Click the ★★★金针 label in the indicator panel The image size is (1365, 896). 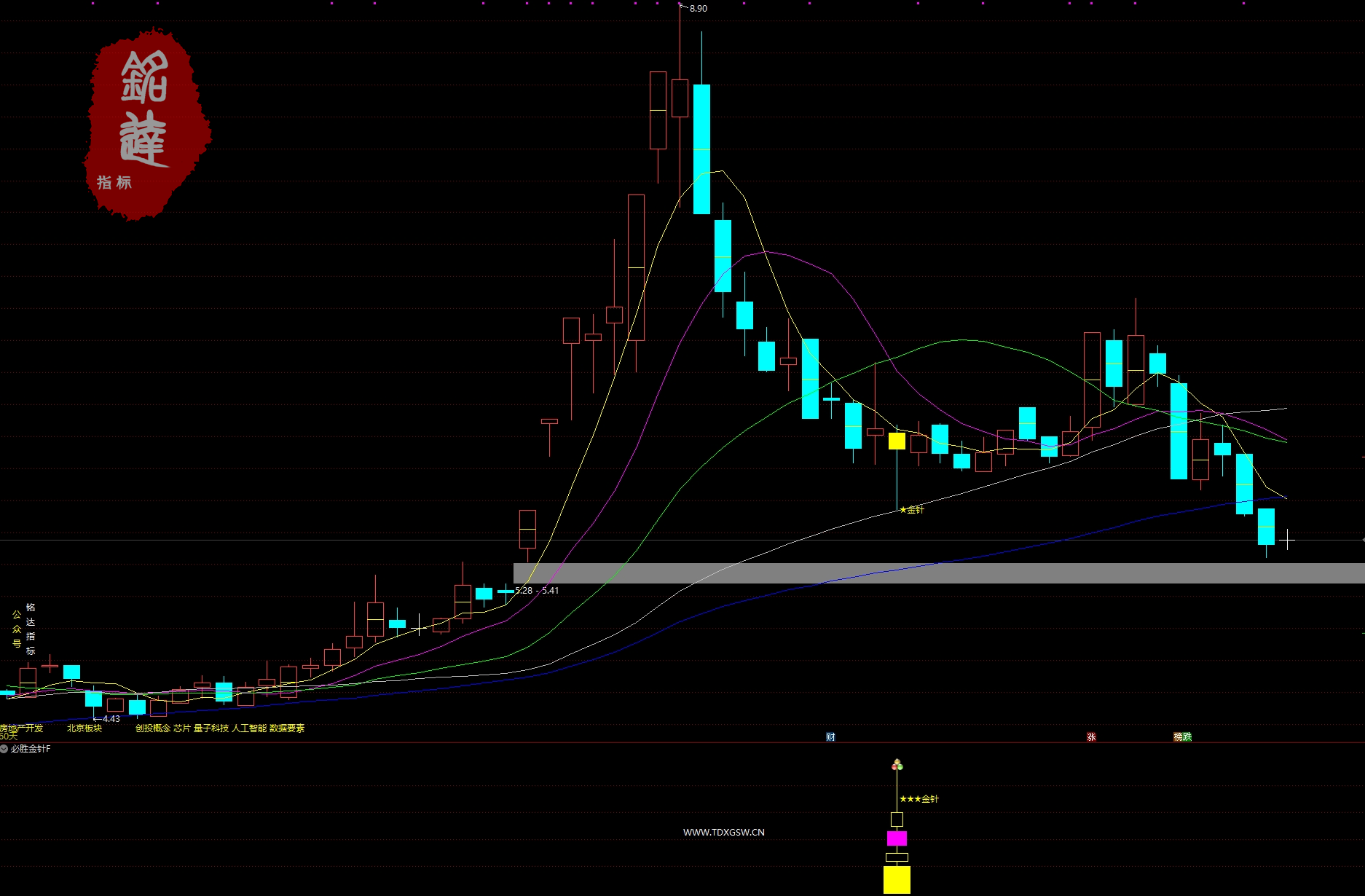tap(918, 798)
